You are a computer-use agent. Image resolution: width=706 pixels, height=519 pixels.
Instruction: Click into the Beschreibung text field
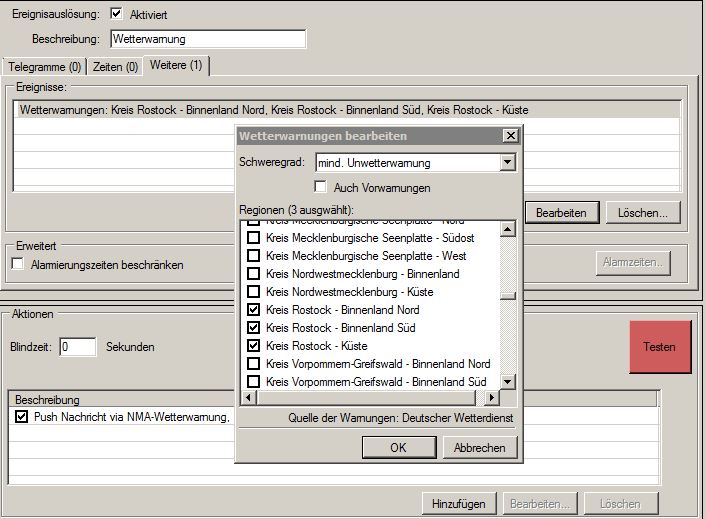point(208,39)
